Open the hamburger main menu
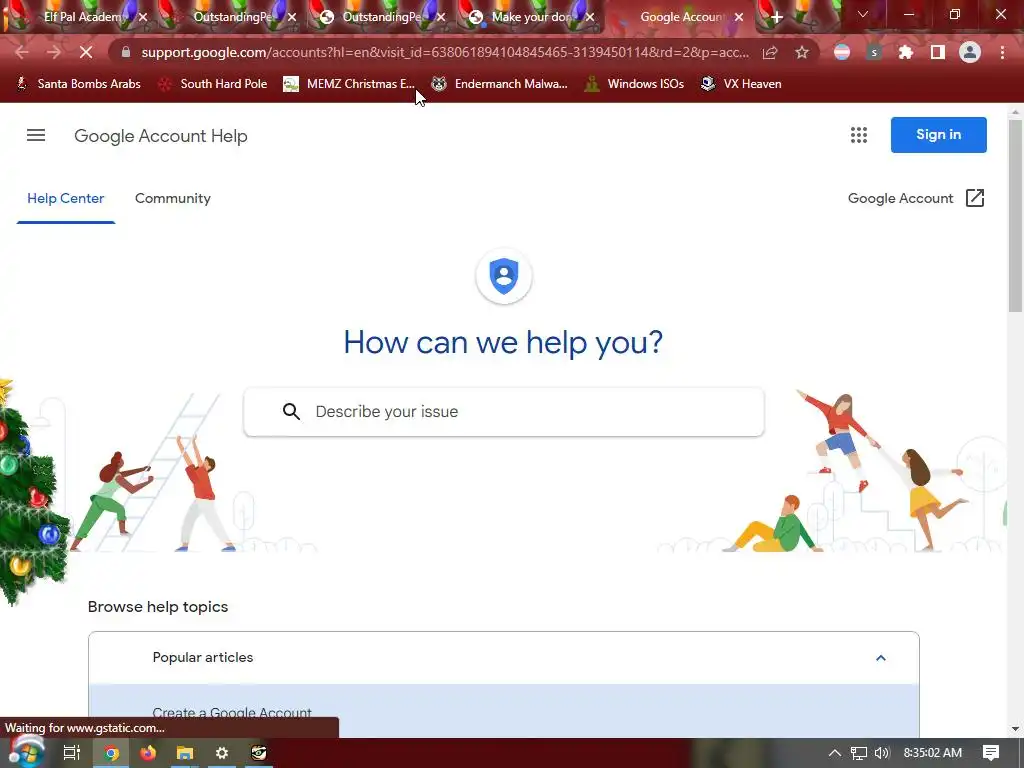This screenshot has height=768, width=1024. [36, 135]
